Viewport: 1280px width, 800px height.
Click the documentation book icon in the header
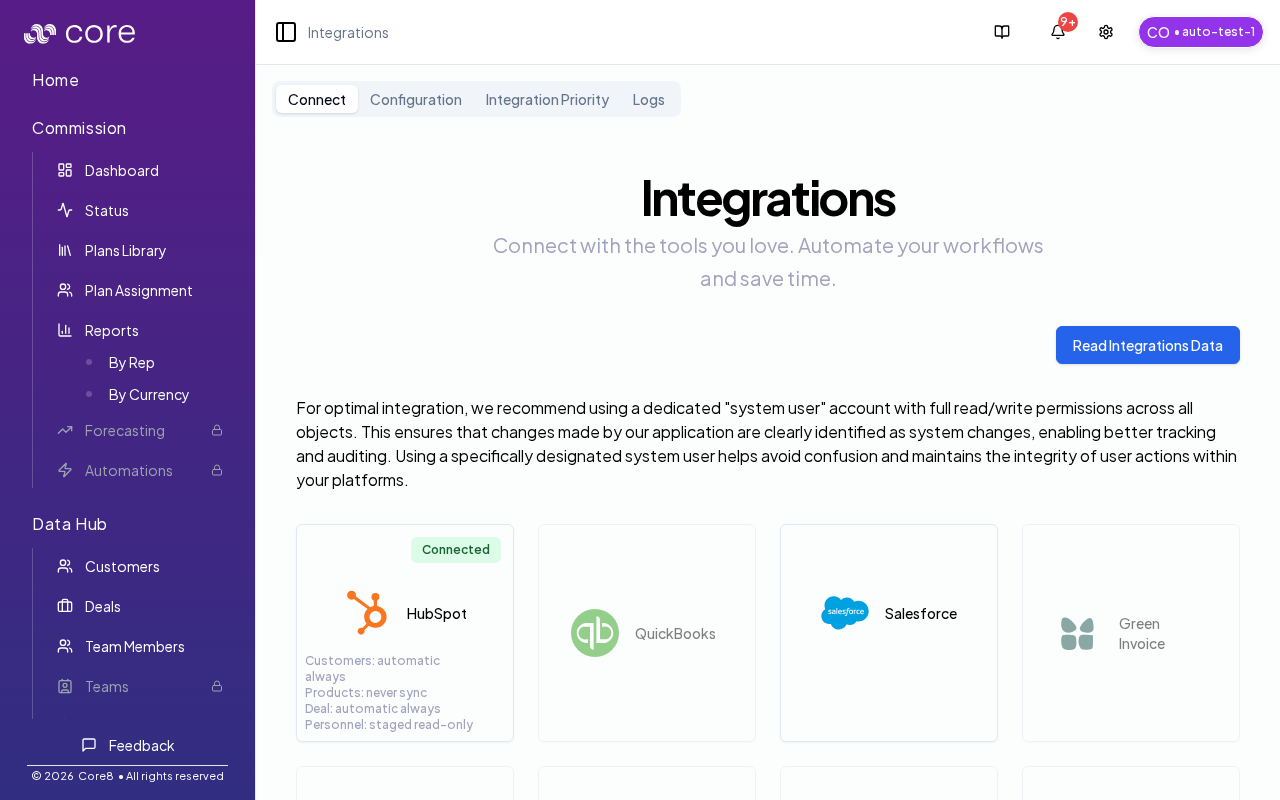click(1001, 31)
